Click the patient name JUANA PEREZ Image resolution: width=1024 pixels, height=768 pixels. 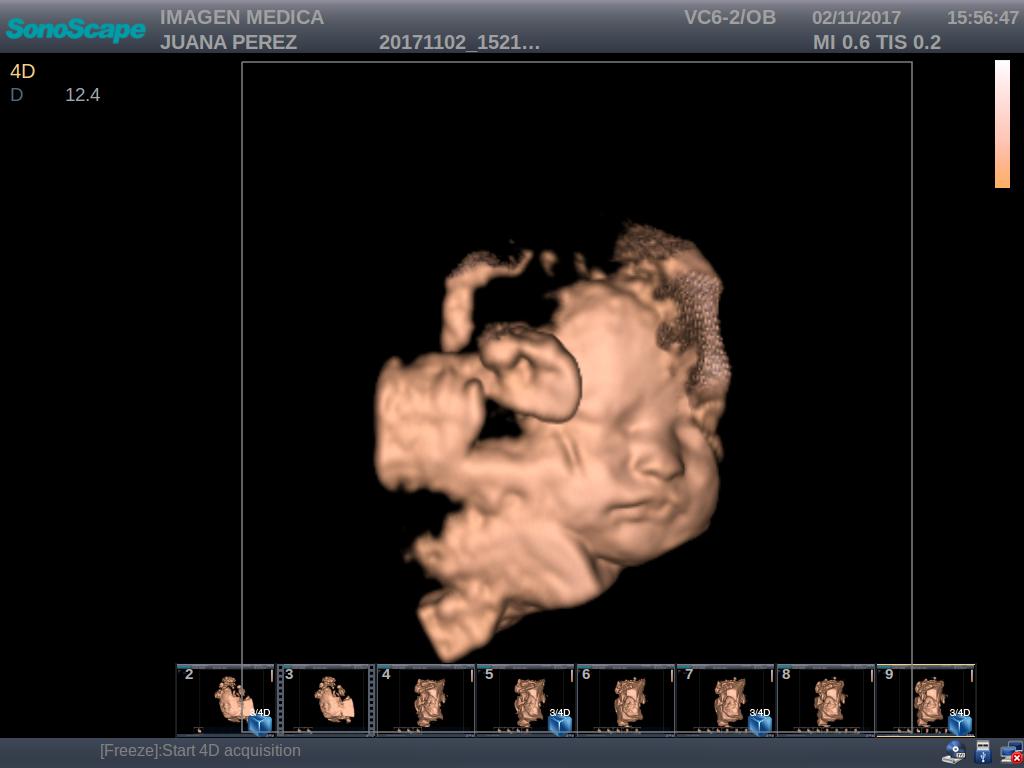[x=228, y=43]
